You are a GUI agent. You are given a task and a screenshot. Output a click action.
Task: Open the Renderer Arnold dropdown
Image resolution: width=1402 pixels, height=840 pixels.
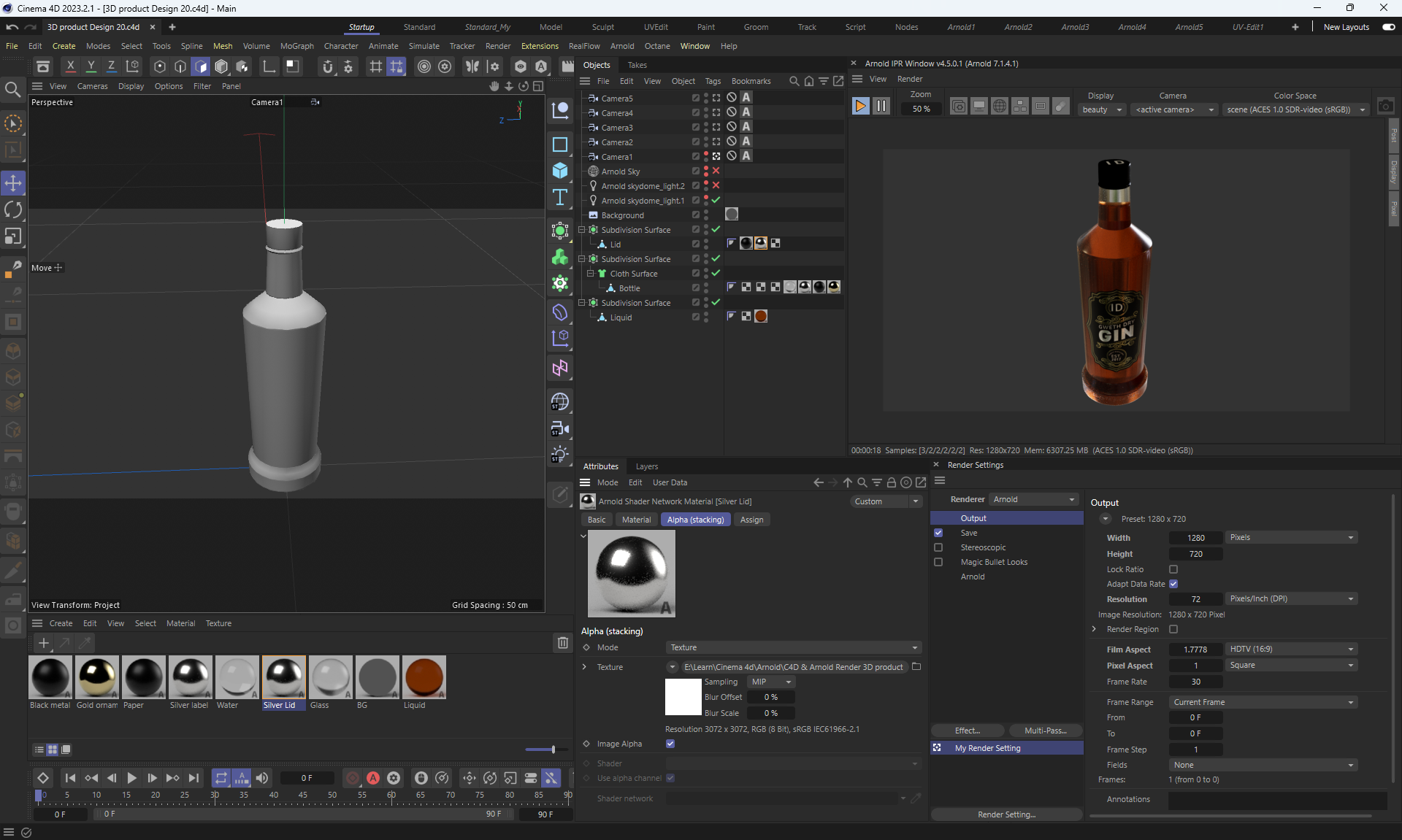coord(1034,499)
